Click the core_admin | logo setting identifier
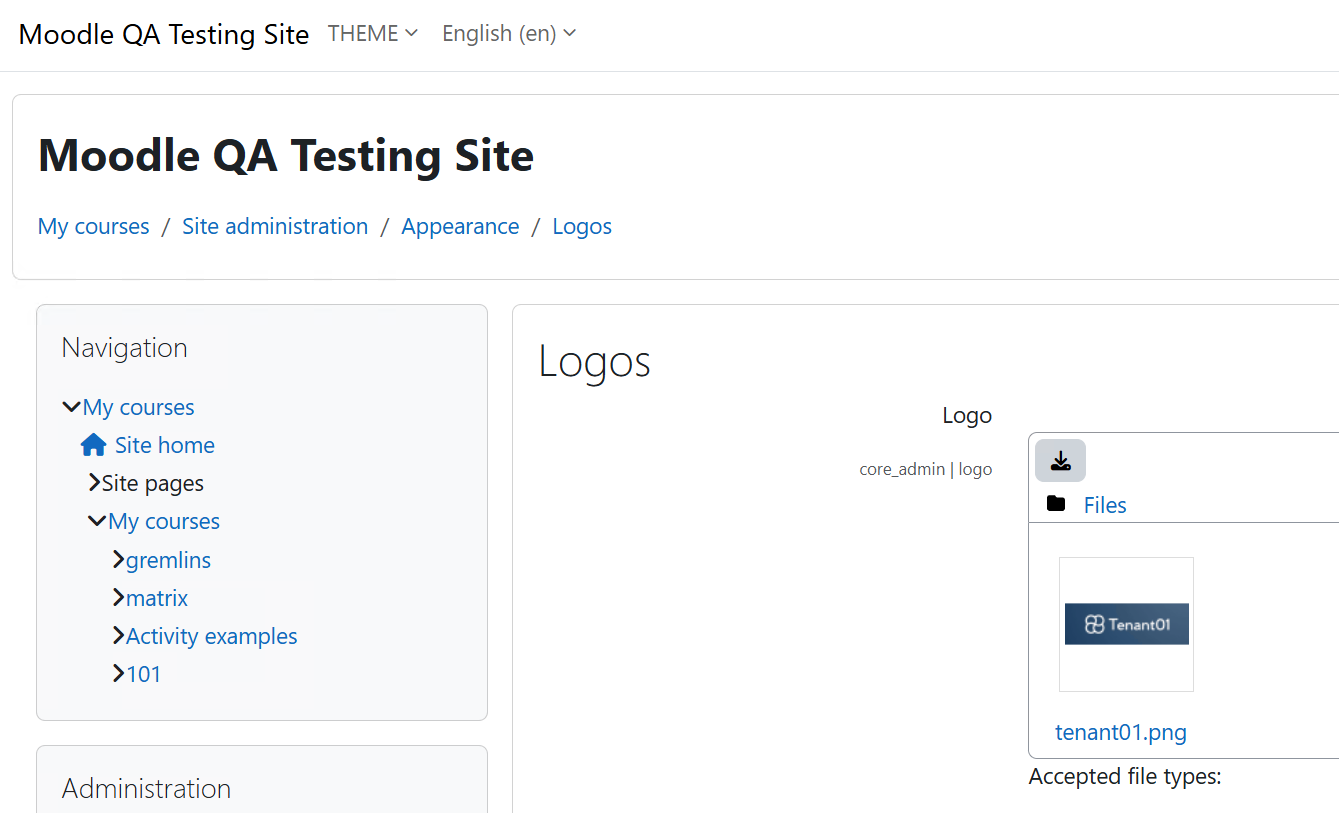 click(926, 469)
